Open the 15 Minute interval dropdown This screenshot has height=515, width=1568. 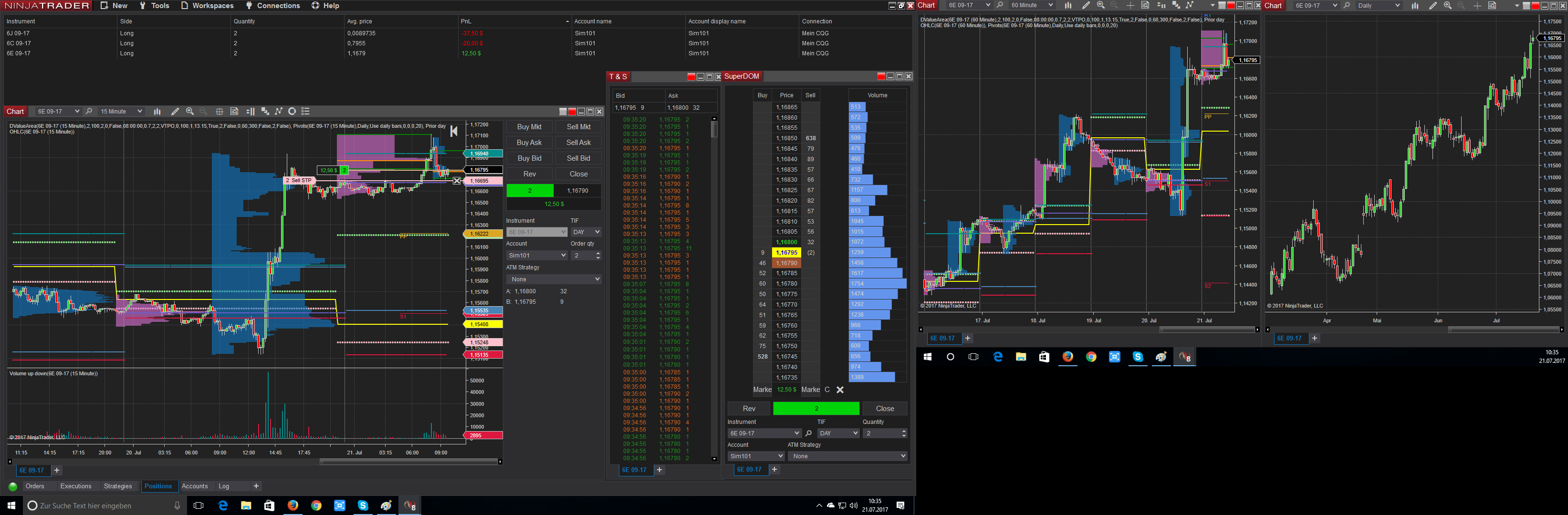pos(121,111)
